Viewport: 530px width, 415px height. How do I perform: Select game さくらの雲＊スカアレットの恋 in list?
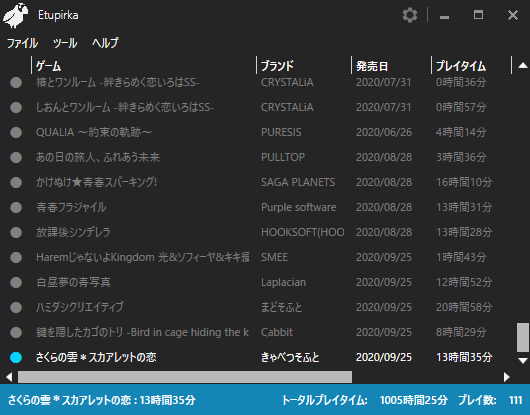[x=96, y=358]
